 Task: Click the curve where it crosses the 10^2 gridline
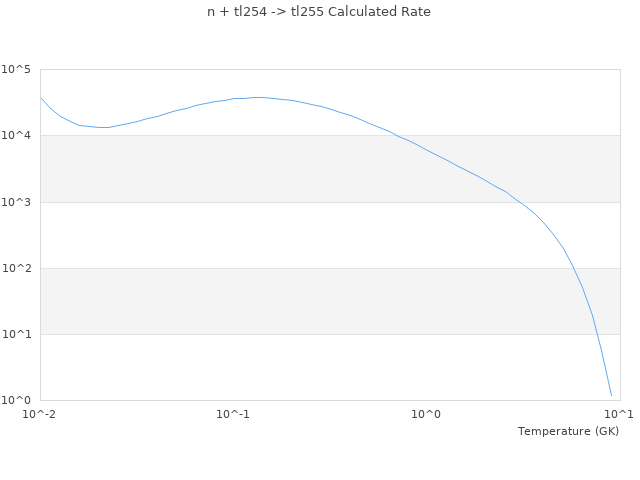point(573,268)
